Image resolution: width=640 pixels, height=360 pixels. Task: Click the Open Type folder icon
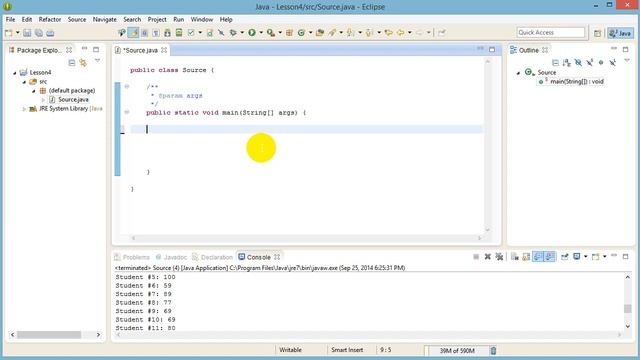[320, 33]
